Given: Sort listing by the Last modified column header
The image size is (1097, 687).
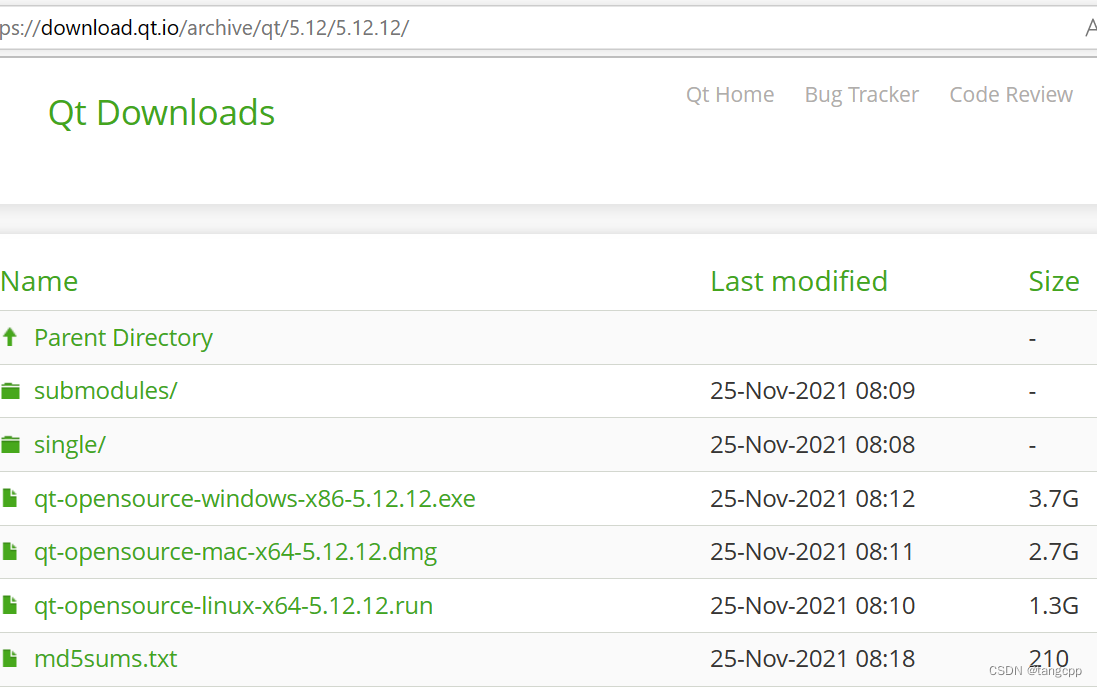Looking at the screenshot, I should [x=798, y=281].
